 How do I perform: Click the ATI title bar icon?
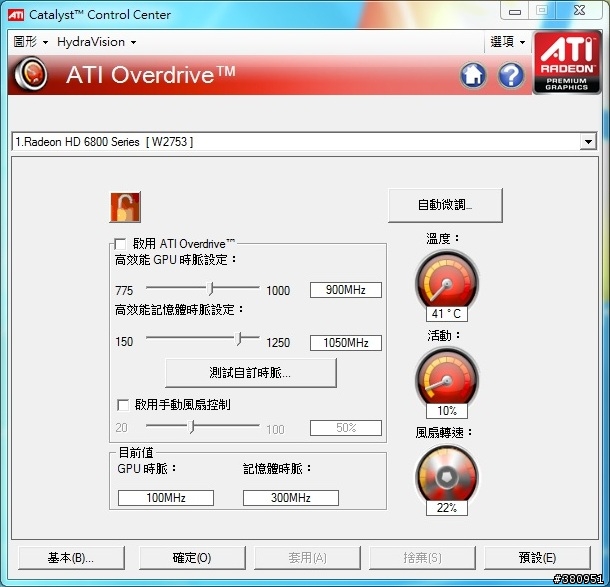16,15
